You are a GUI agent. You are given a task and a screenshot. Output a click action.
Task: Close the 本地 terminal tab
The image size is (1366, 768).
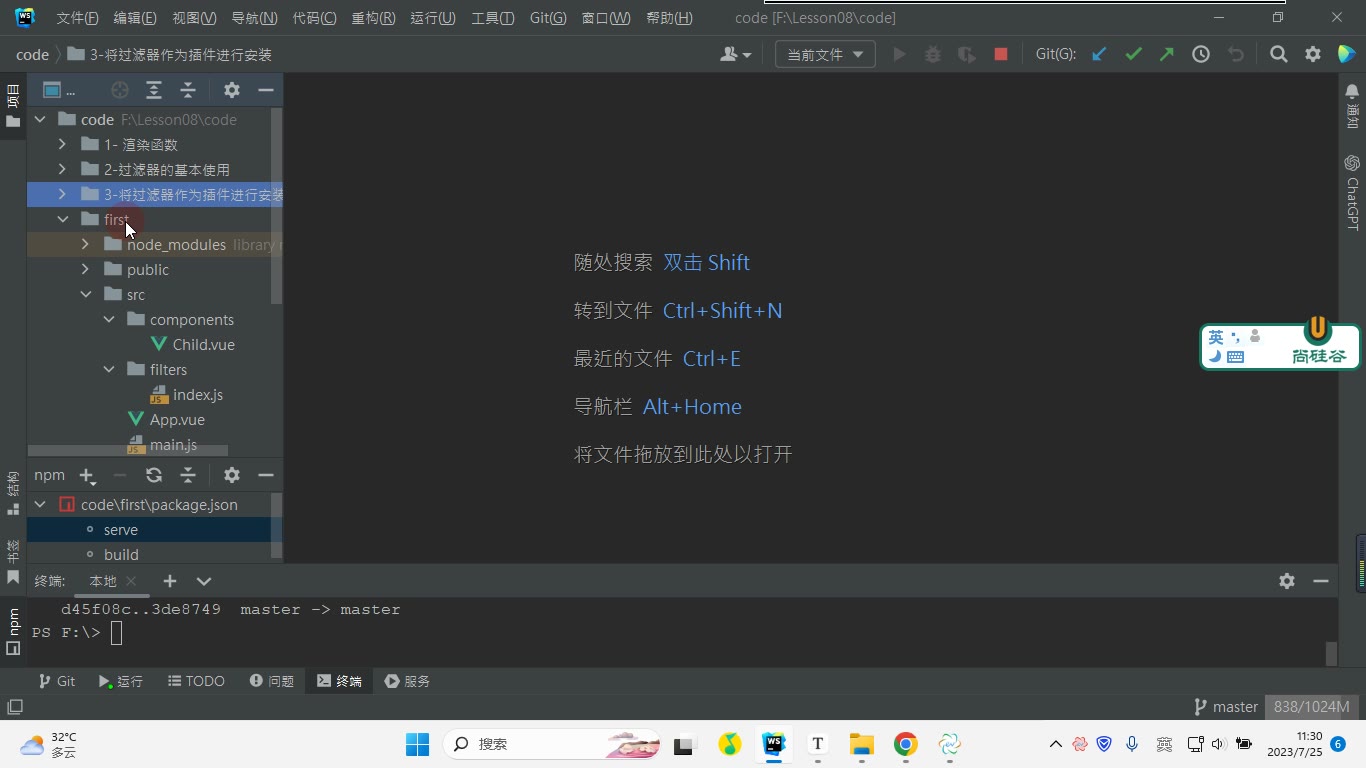131,581
